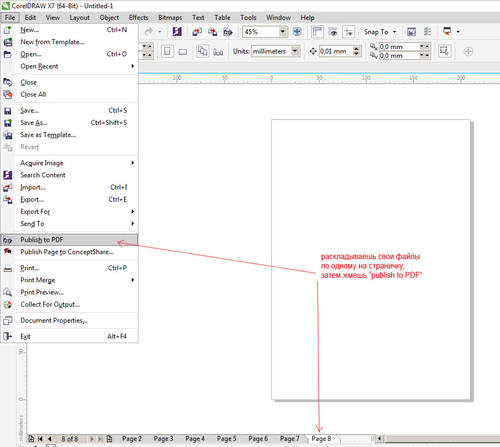The height and width of the screenshot is (447, 500).
Task: Open the Redo history dropdown arrow
Action: click(160, 32)
